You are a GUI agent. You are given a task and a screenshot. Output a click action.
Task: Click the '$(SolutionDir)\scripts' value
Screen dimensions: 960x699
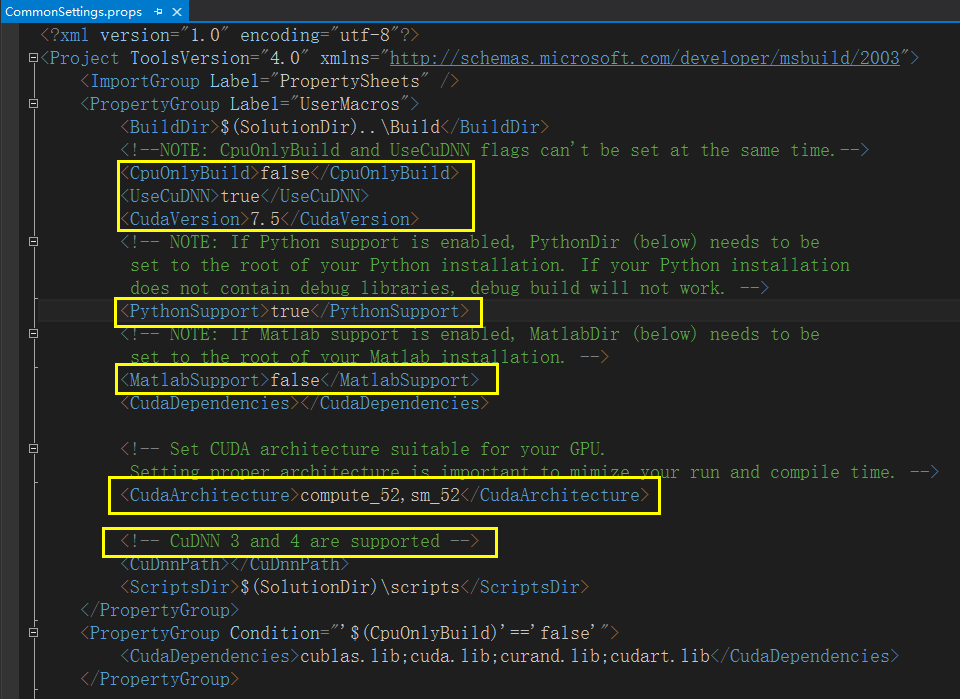[x=350, y=587]
